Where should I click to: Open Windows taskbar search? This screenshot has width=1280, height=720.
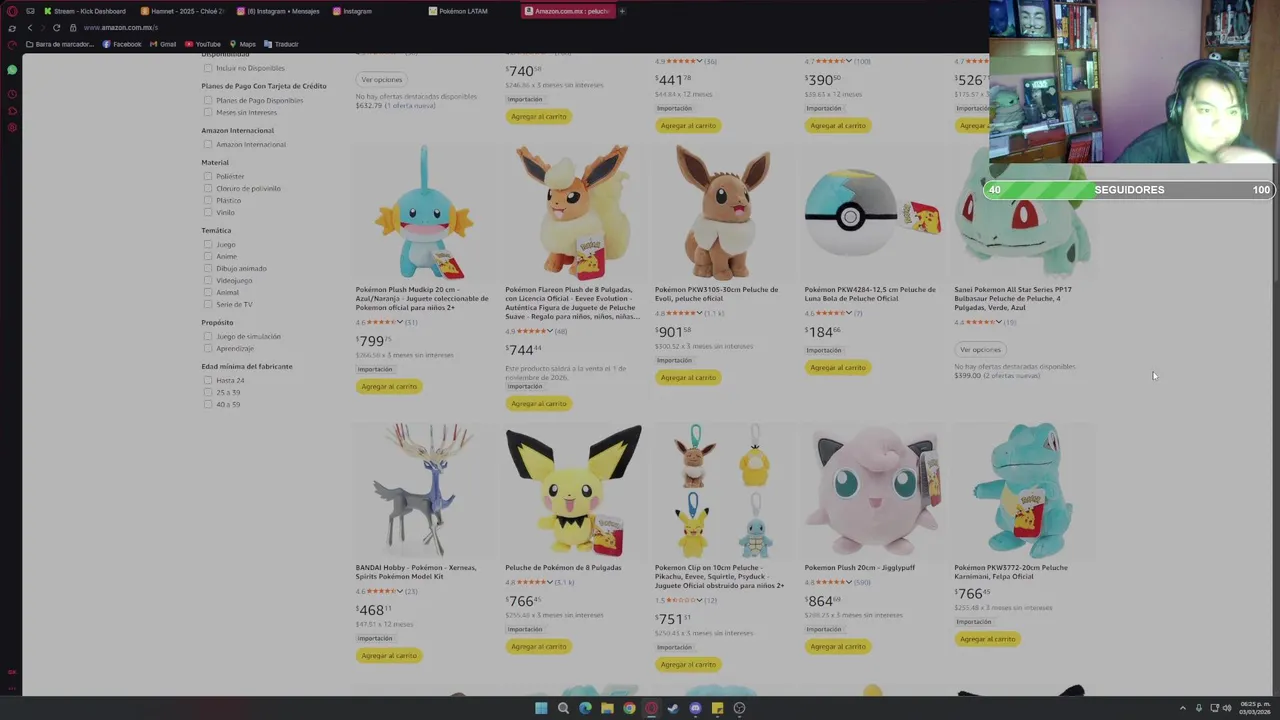click(563, 708)
